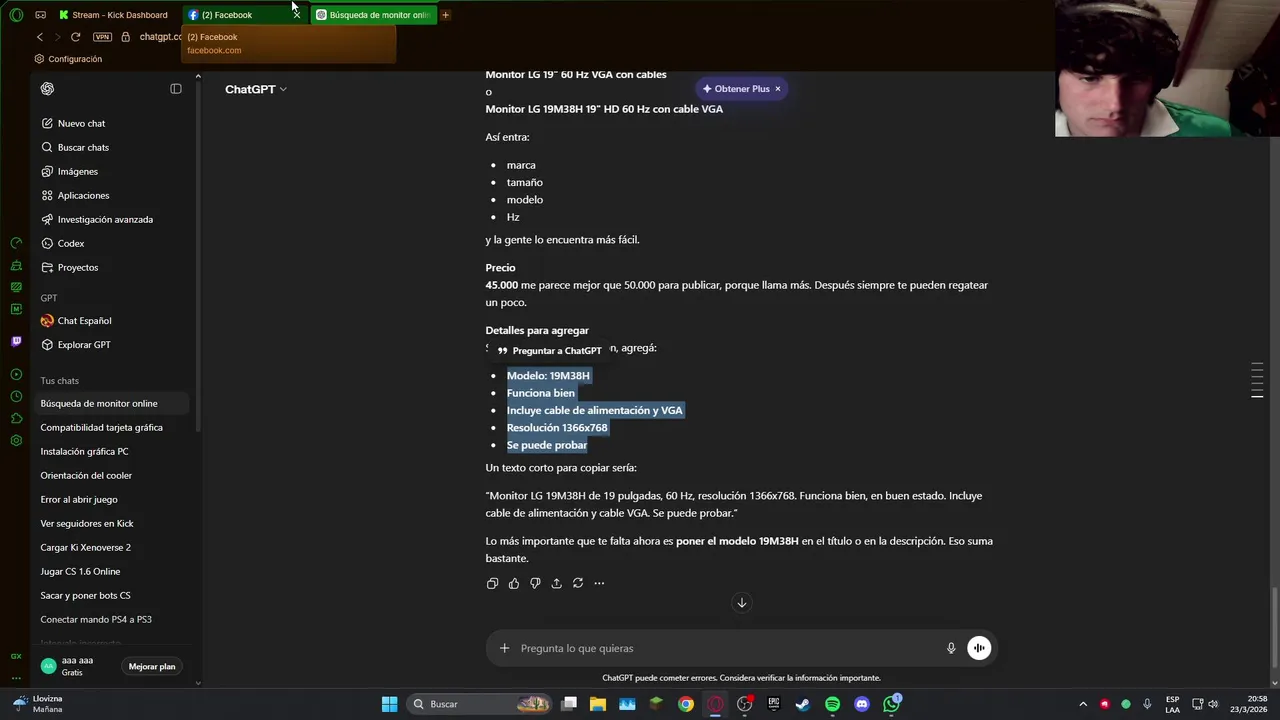Give thumbs up to response
The image size is (1280, 720).
pyautogui.click(x=514, y=583)
